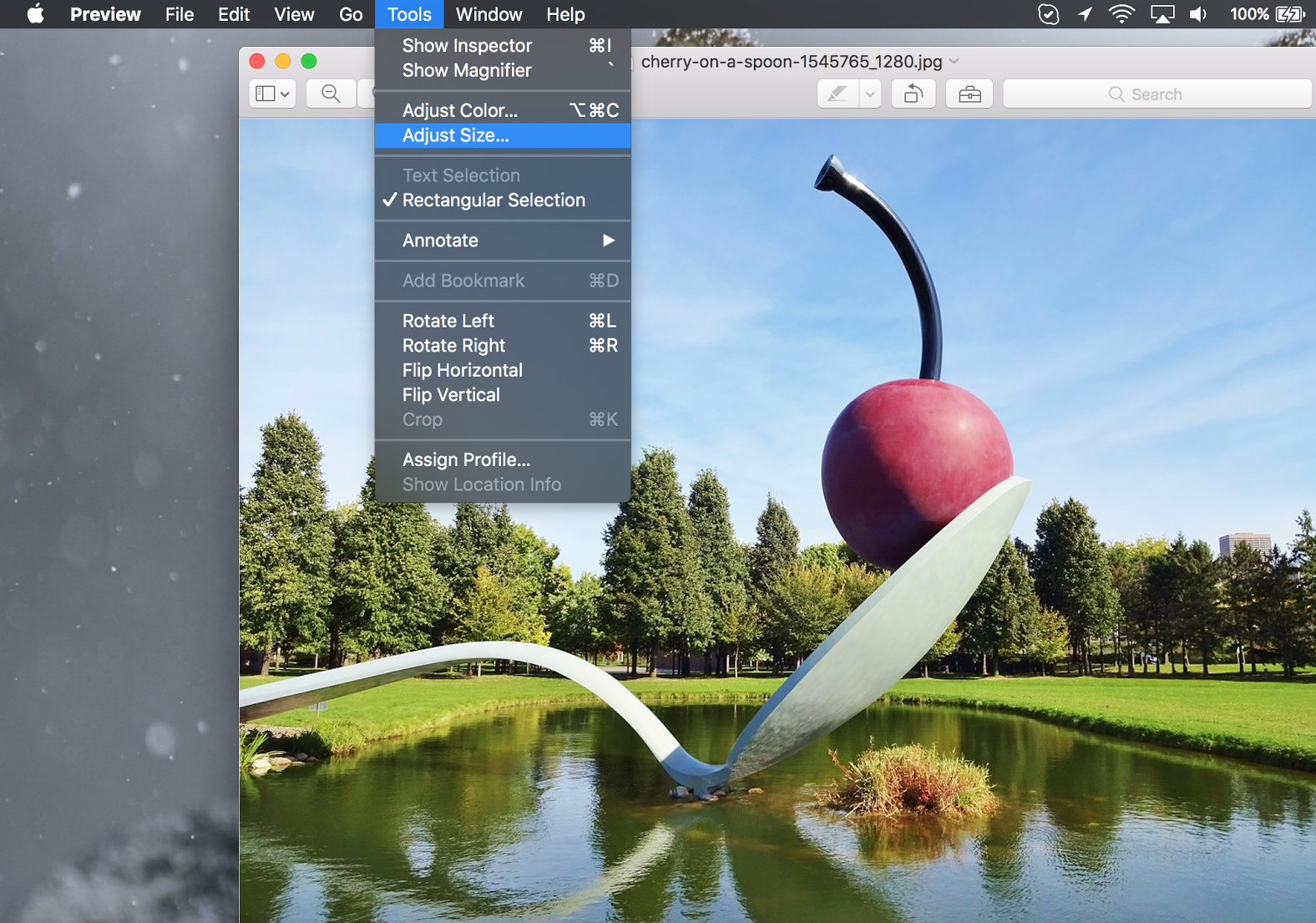
Task: Click the file name cherry-on-a-spoon-1545765_1280.jpg
Action: 792,62
